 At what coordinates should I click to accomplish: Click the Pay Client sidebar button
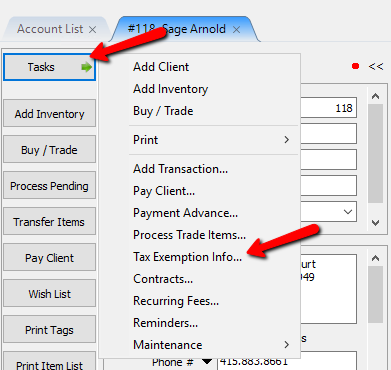coord(49,258)
